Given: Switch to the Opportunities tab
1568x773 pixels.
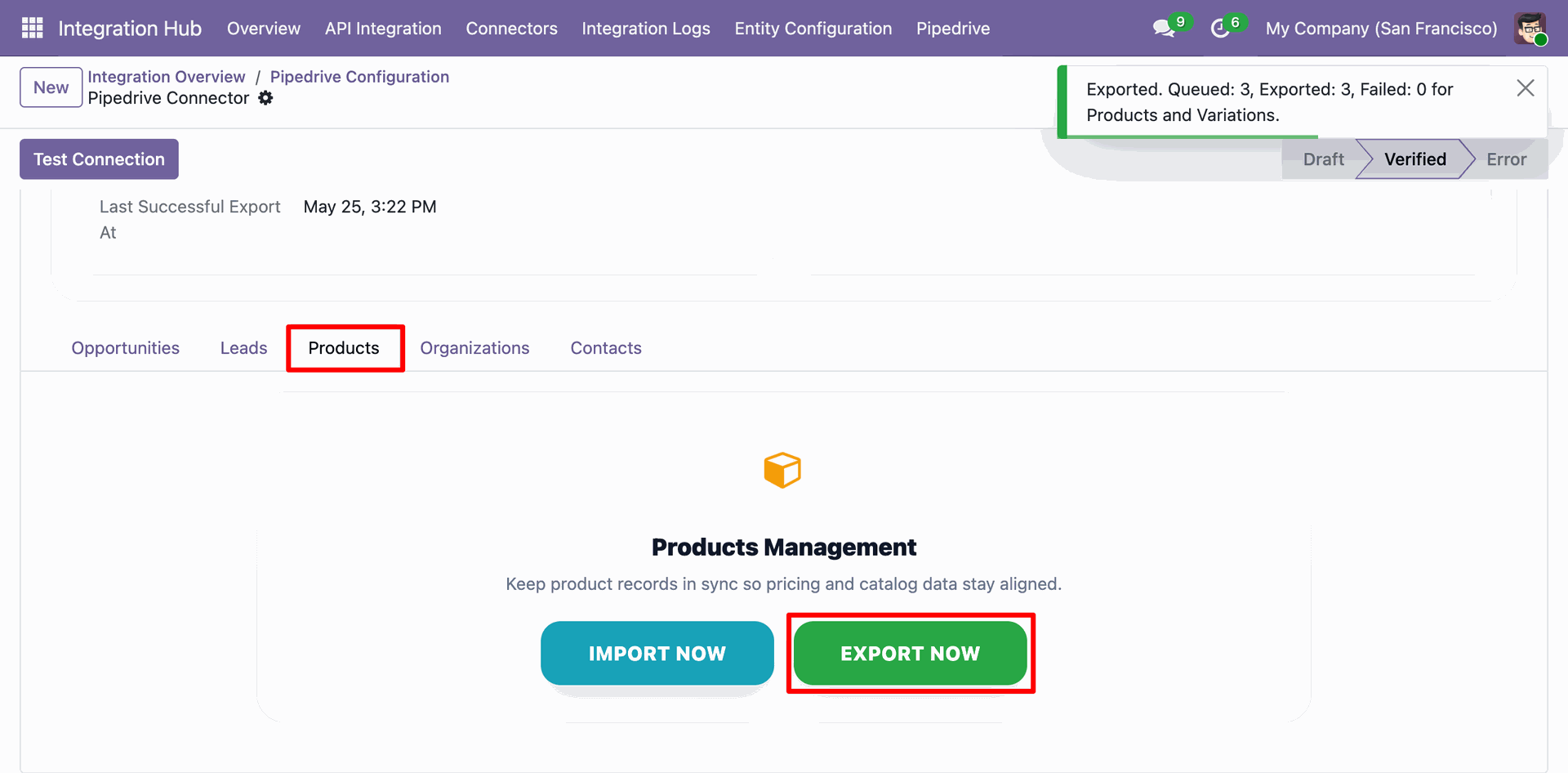Looking at the screenshot, I should click(125, 348).
